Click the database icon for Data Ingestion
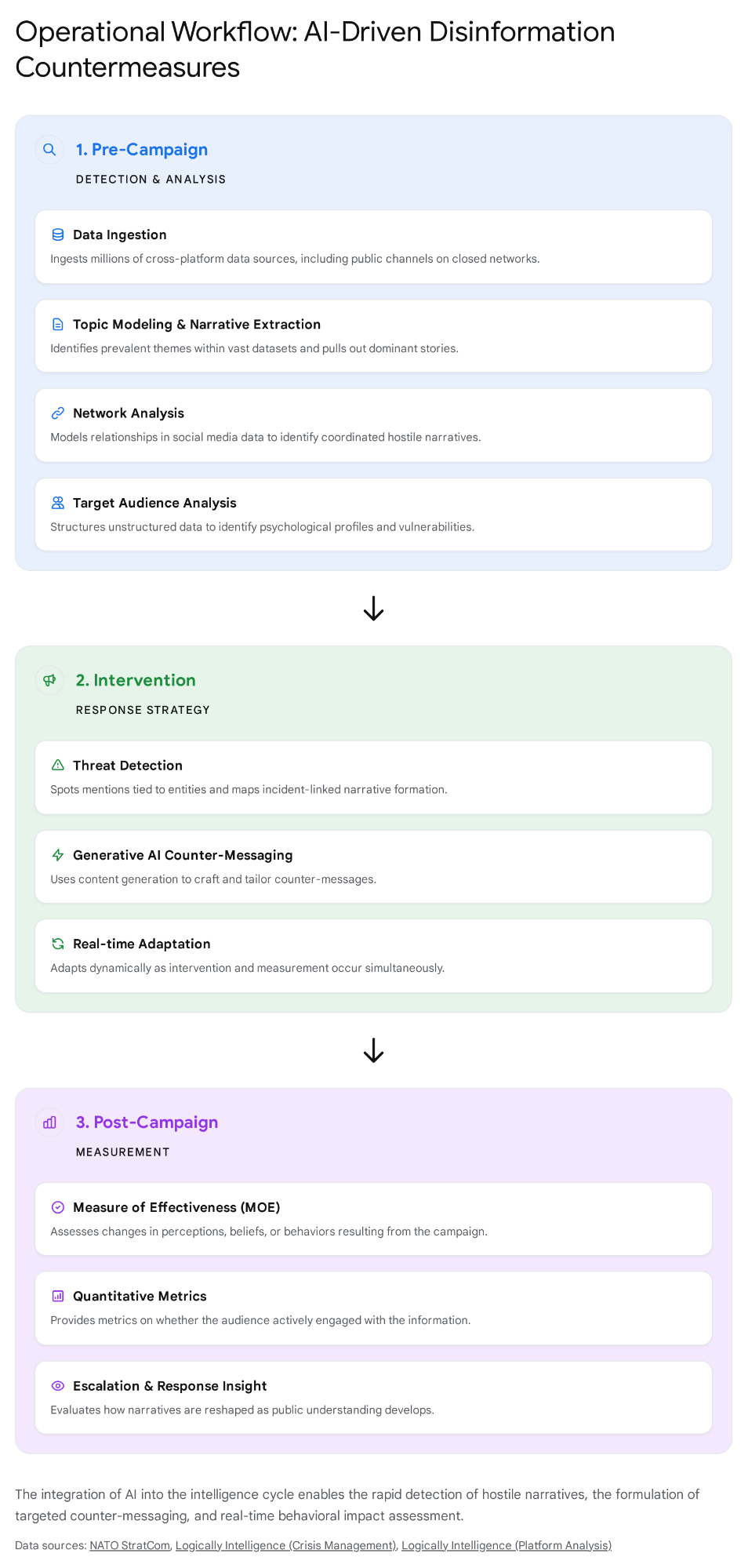748x1568 pixels. coord(58,235)
